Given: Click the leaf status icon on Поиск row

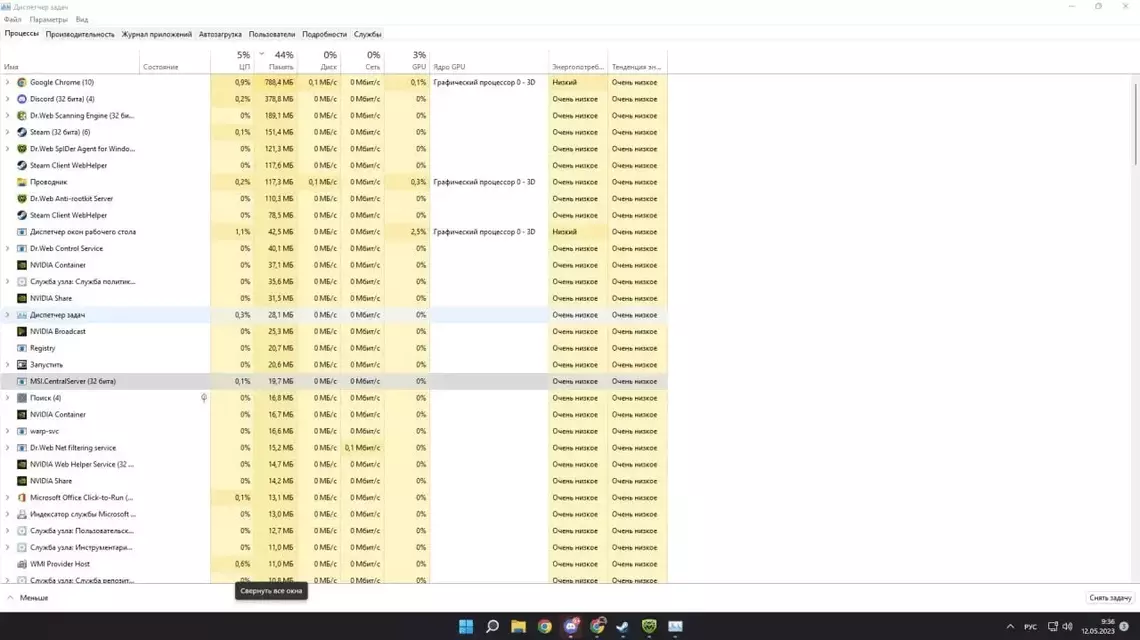Looking at the screenshot, I should coord(204,398).
